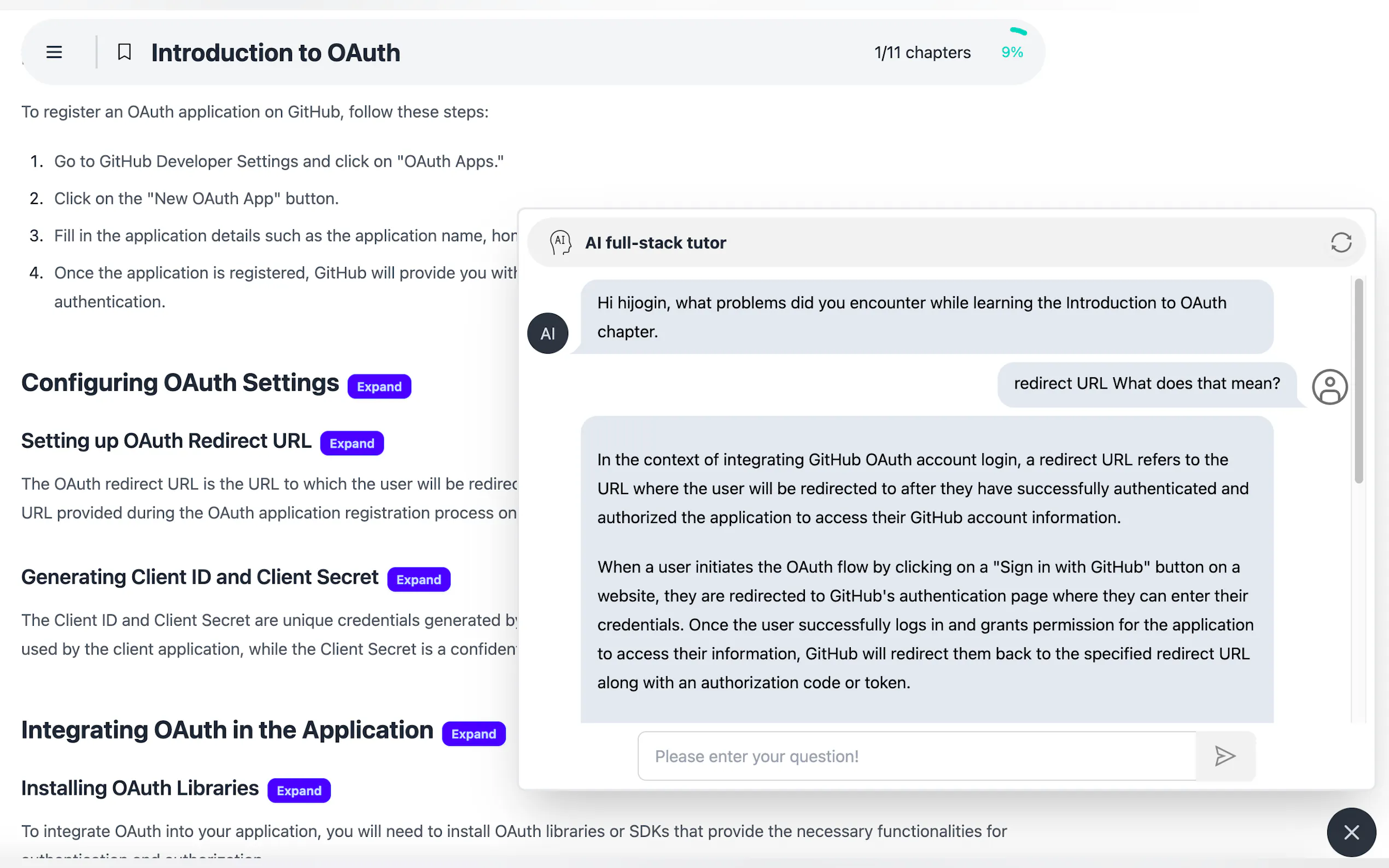This screenshot has width=1389, height=868.
Task: Expand the Installing OAuth Libraries section
Action: coord(299,791)
